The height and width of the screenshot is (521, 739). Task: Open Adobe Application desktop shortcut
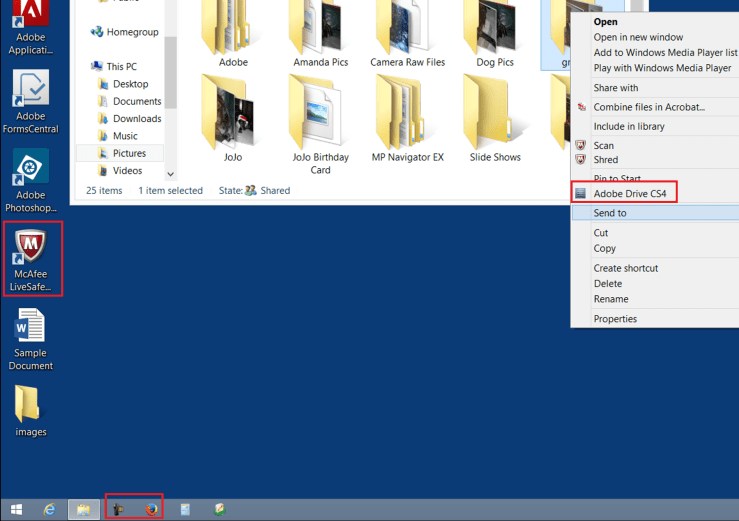(x=31, y=28)
